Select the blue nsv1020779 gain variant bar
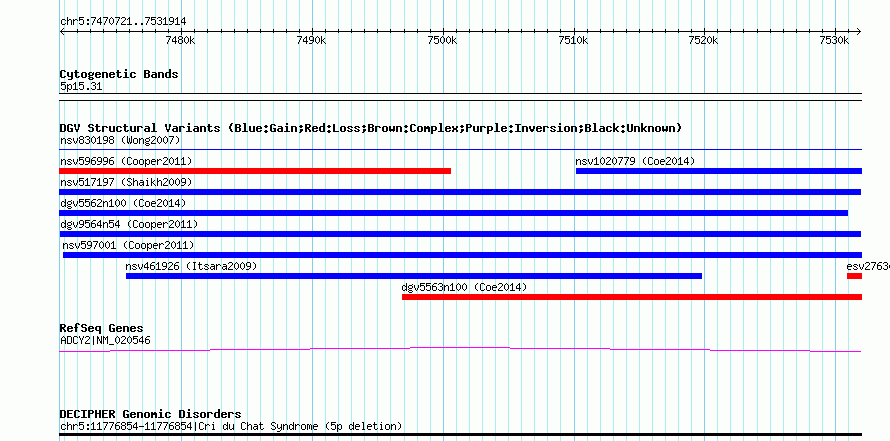 coord(719,171)
